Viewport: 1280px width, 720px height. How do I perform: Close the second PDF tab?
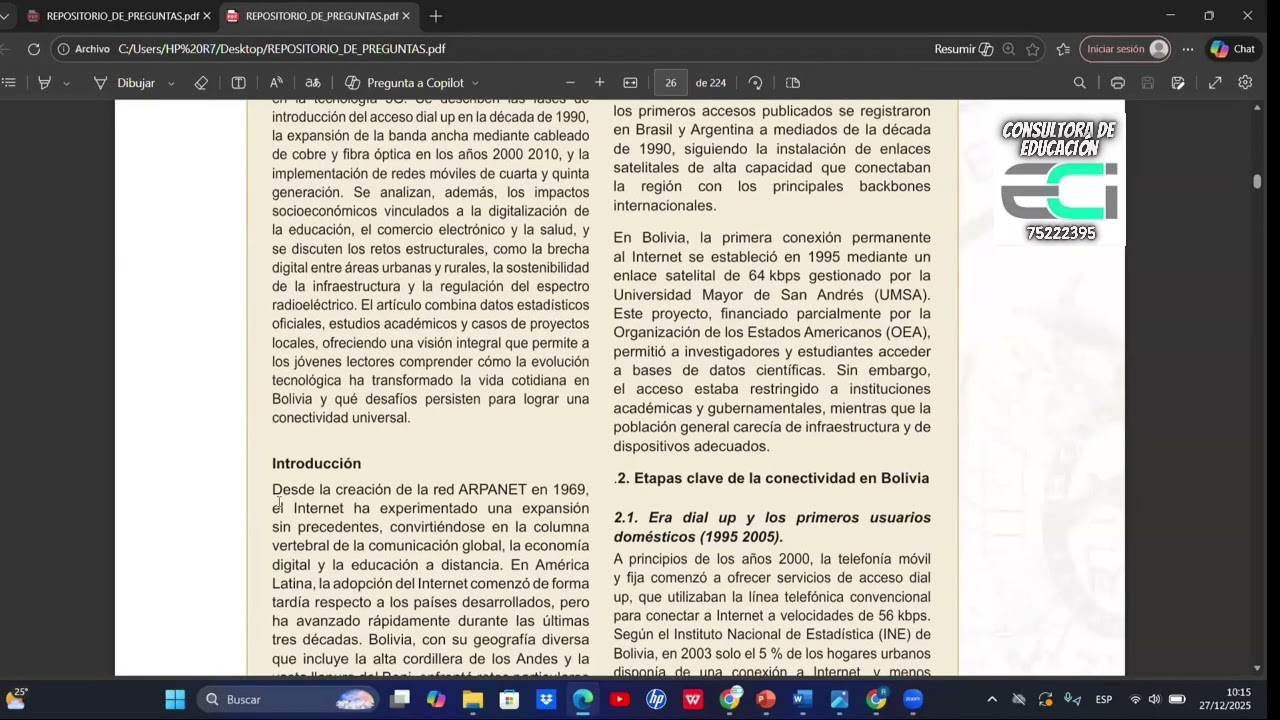(406, 16)
